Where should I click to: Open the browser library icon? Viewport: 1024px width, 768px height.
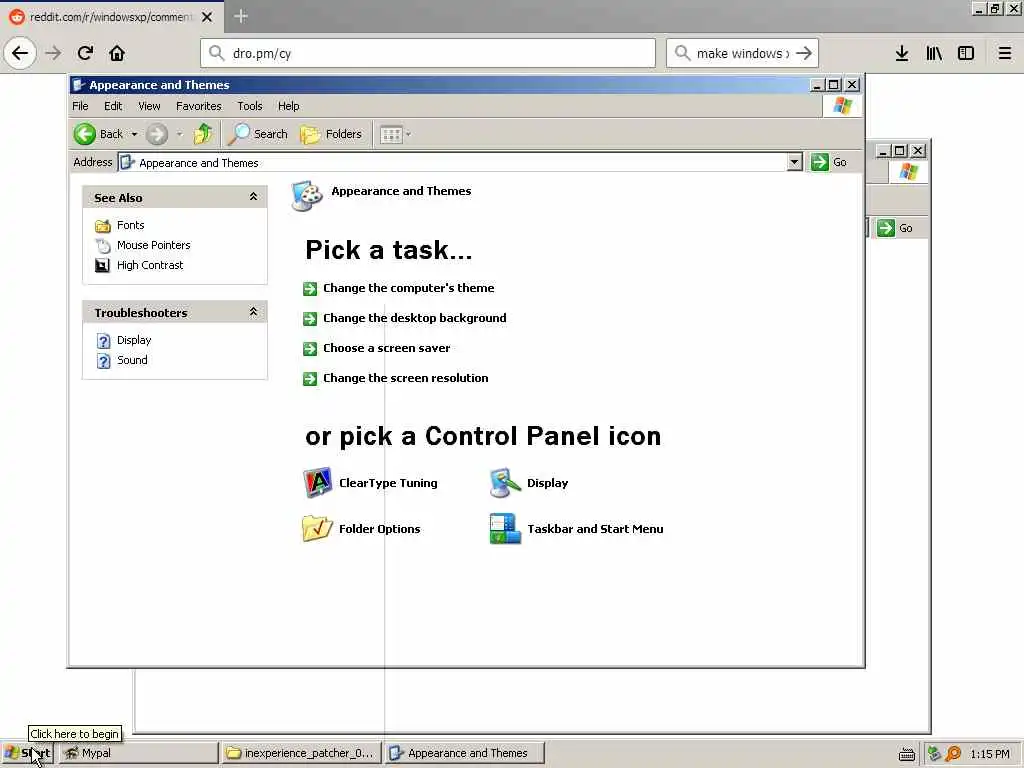pyautogui.click(x=934, y=53)
